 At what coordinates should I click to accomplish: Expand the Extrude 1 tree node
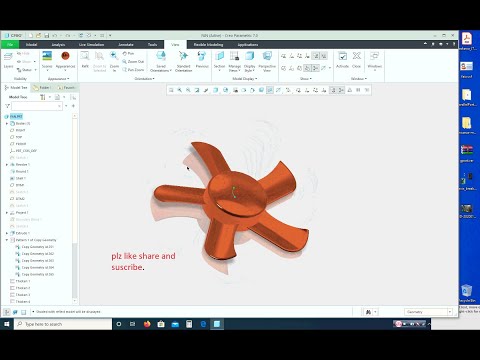(x=7, y=233)
